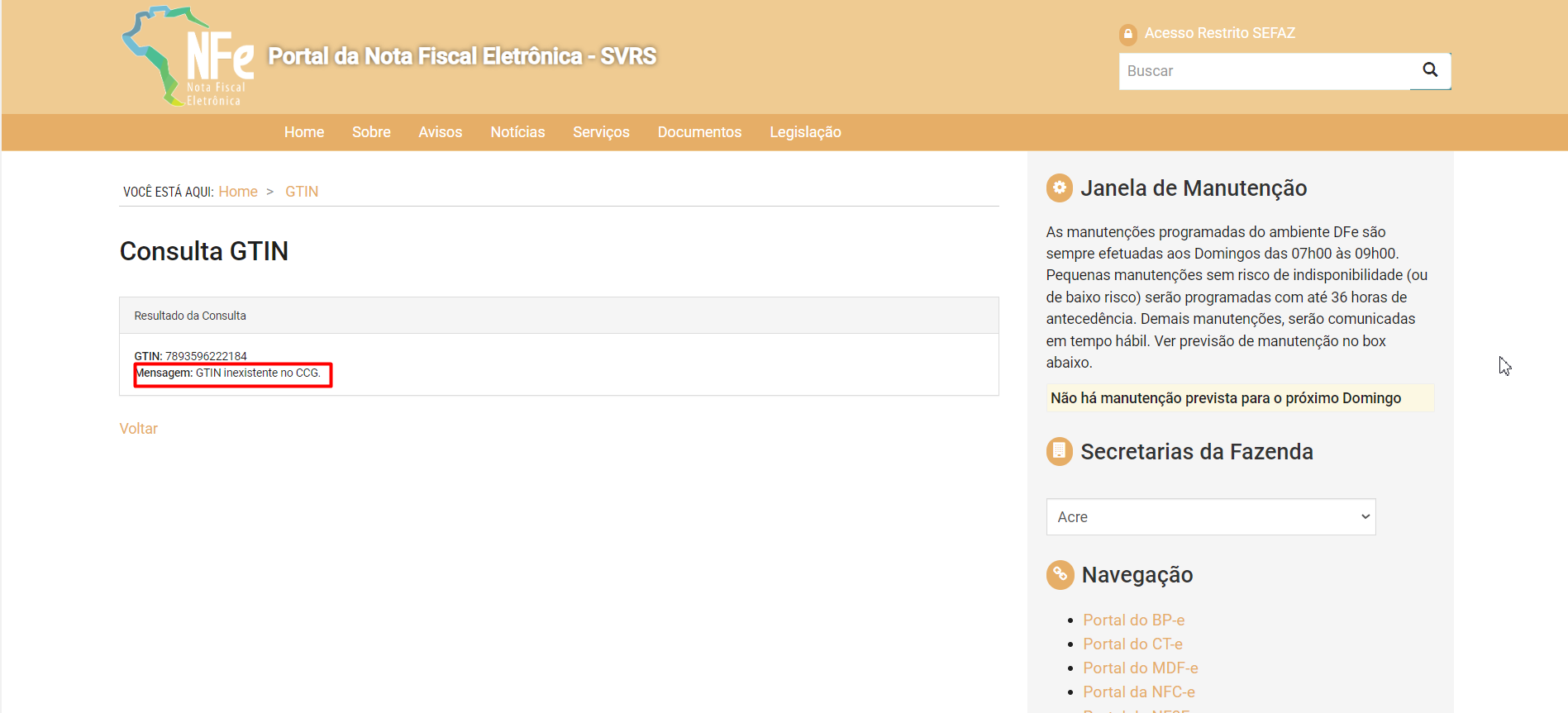1568x713 pixels.
Task: Open the Sobre menu item
Action: tap(371, 132)
